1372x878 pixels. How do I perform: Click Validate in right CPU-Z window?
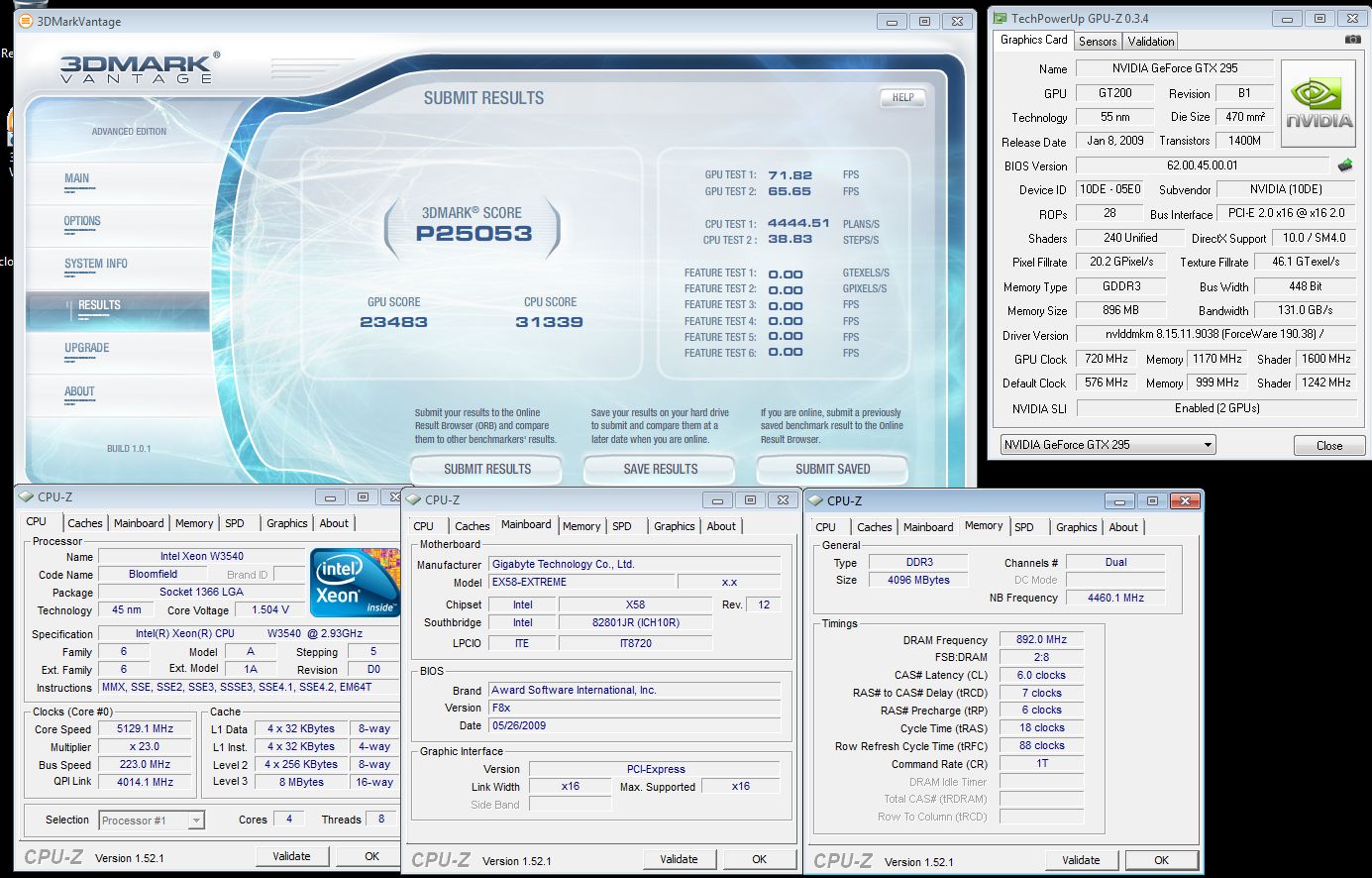(1081, 860)
